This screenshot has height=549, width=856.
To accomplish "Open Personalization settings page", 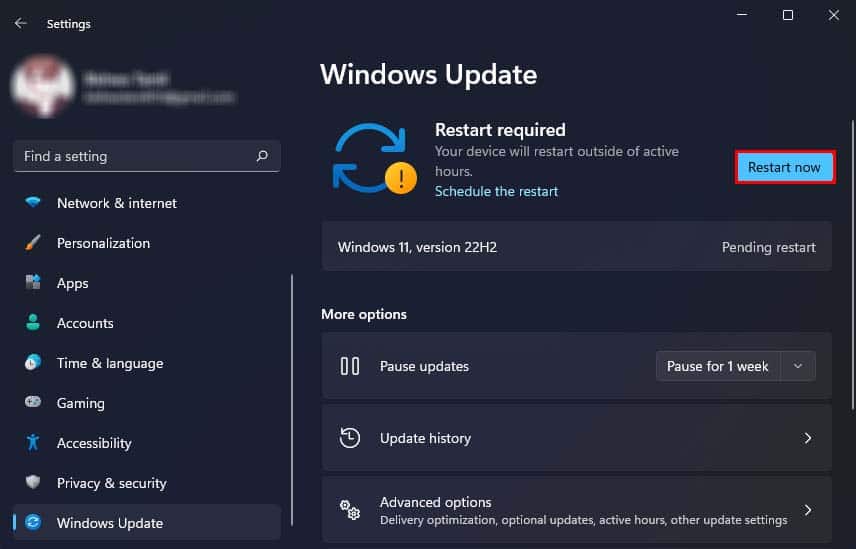I will [x=147, y=243].
